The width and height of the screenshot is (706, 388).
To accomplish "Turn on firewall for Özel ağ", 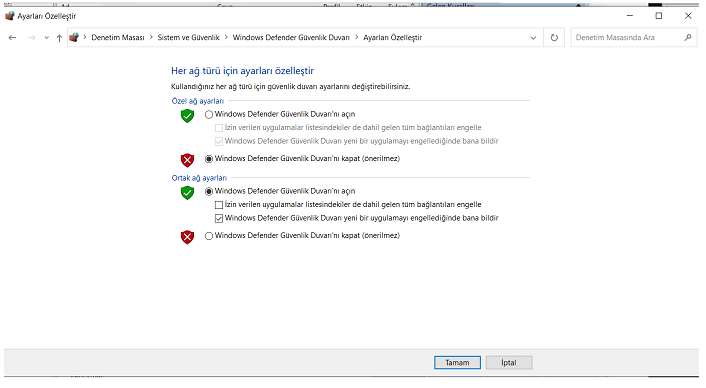I will point(209,115).
